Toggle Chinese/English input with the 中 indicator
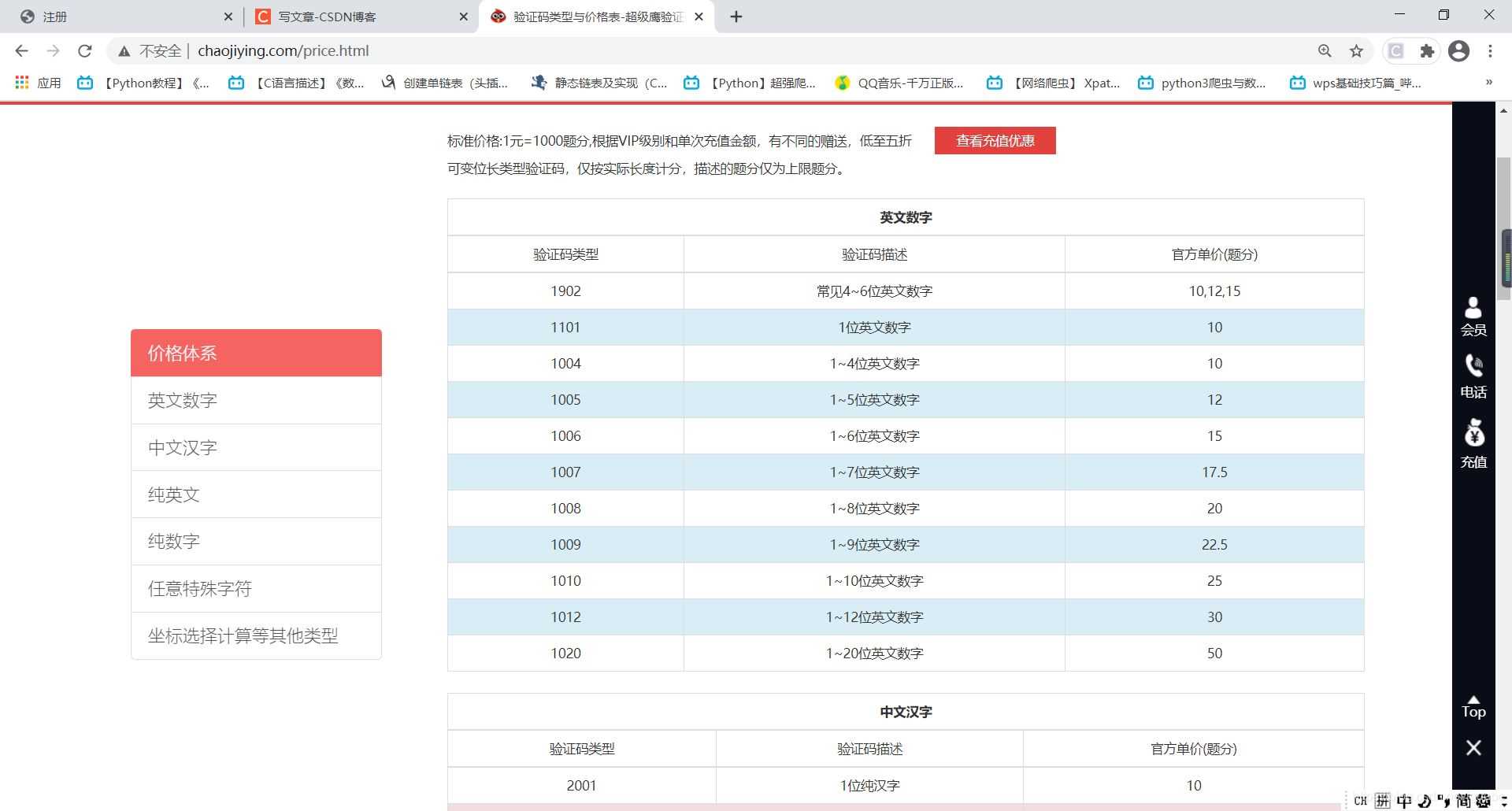 (1405, 801)
